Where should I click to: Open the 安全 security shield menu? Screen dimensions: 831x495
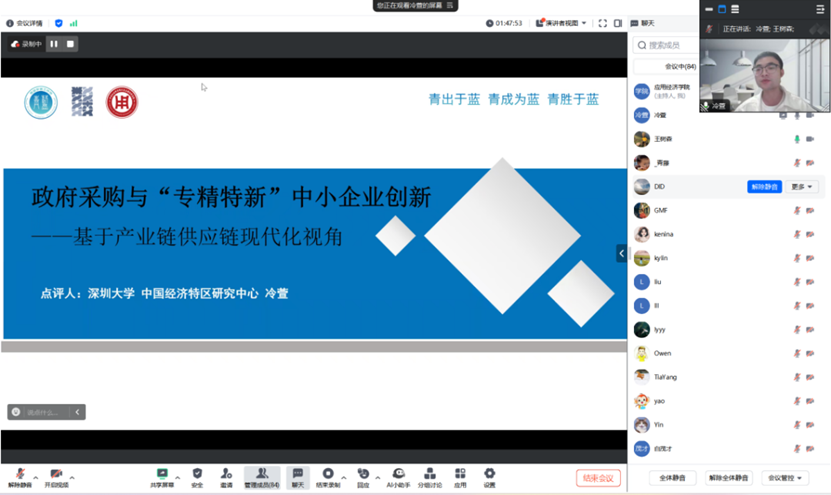coord(197,477)
